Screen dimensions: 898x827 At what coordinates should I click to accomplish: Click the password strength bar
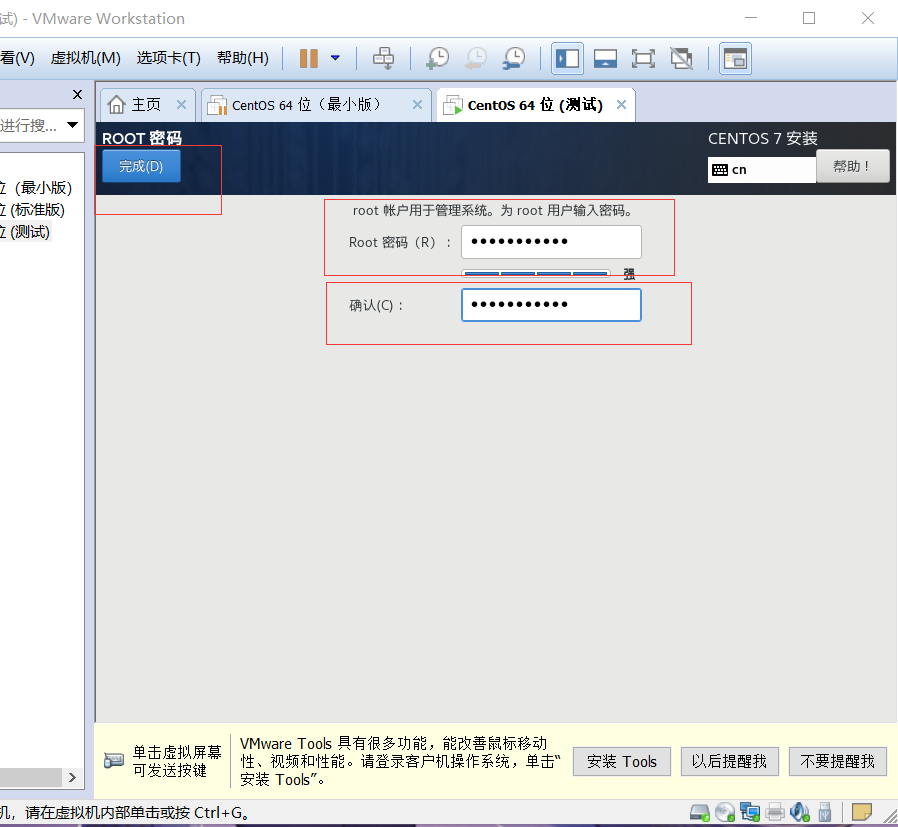[535, 274]
